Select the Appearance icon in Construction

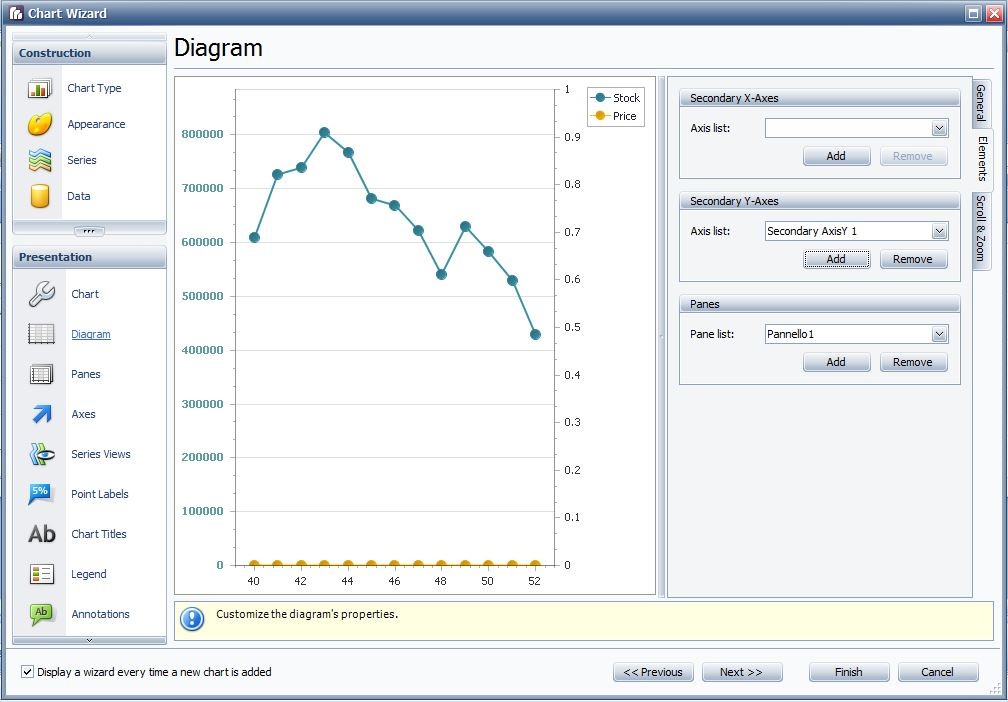click(40, 125)
